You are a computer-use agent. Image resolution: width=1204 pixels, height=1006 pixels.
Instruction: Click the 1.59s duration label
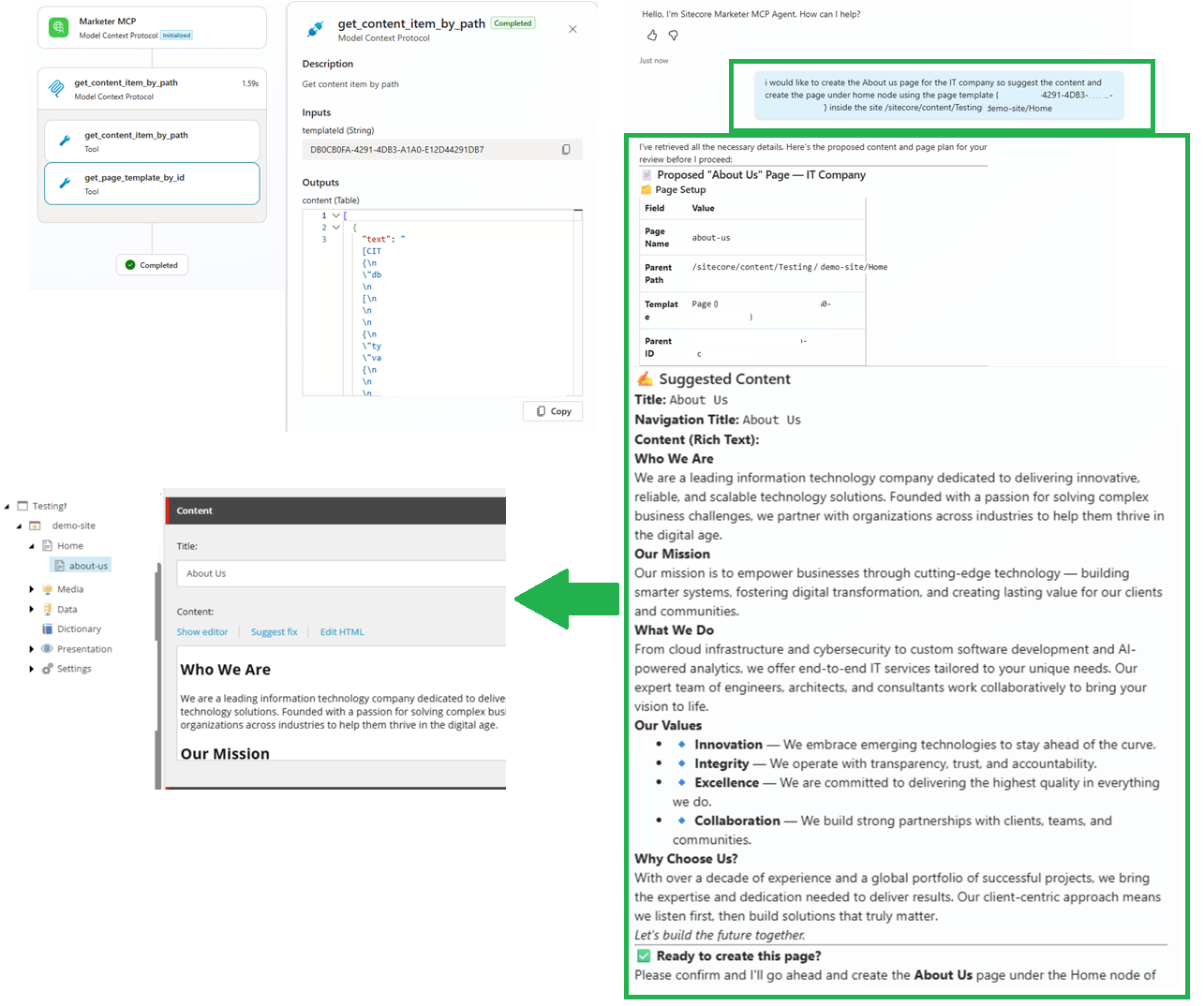tap(250, 83)
